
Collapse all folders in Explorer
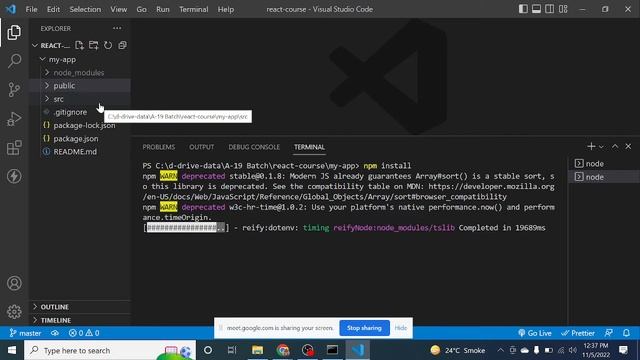tap(122, 45)
